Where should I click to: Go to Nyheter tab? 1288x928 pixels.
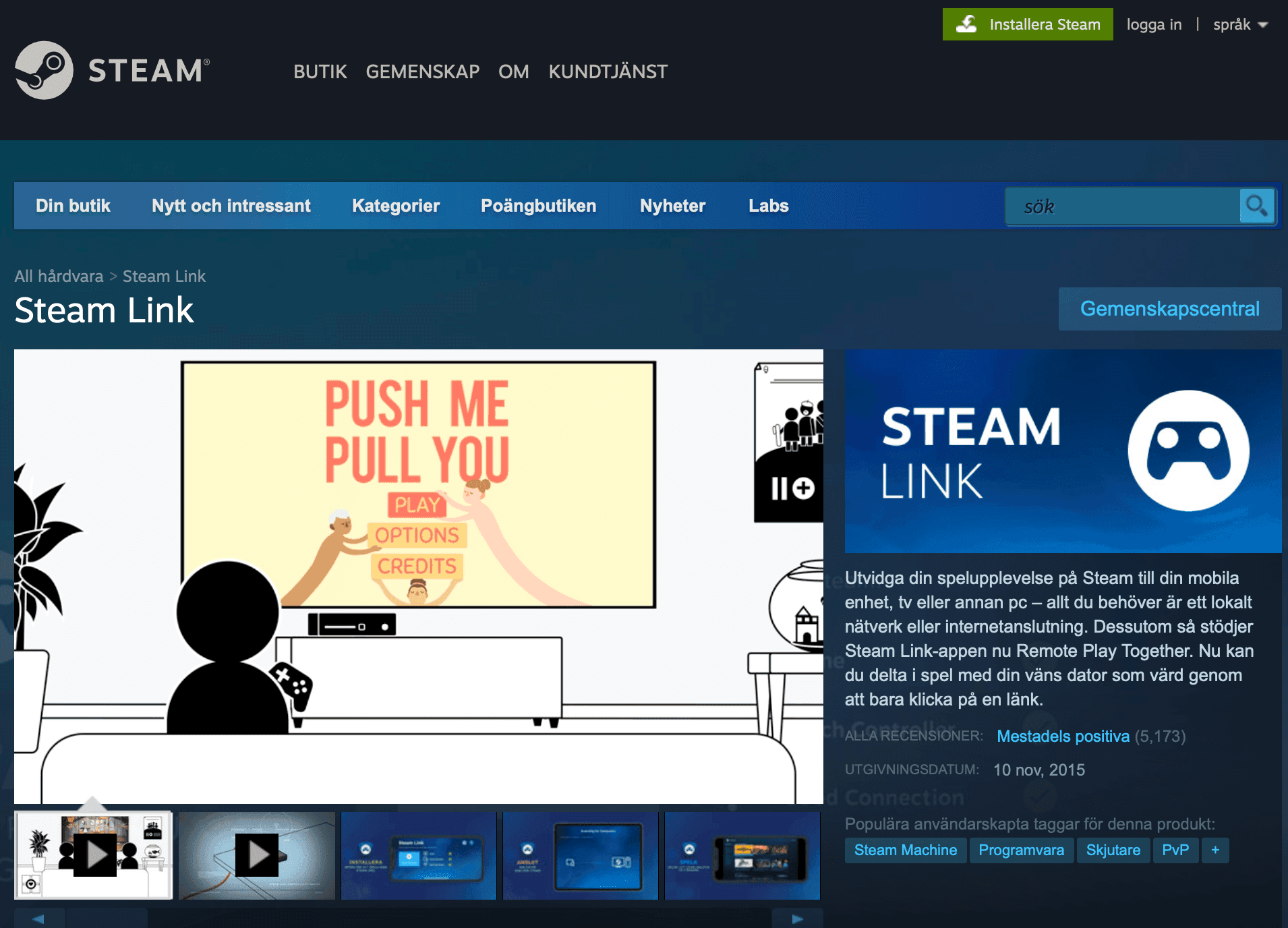point(672,206)
